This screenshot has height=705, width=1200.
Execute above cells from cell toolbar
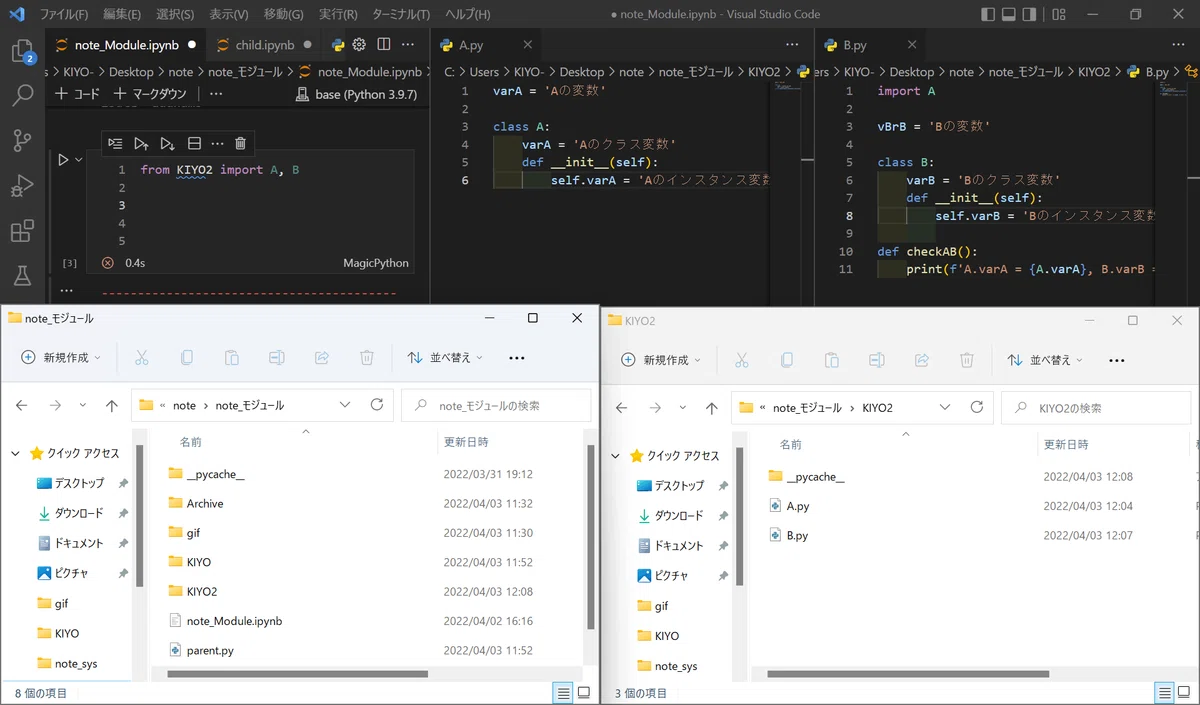tap(142, 144)
